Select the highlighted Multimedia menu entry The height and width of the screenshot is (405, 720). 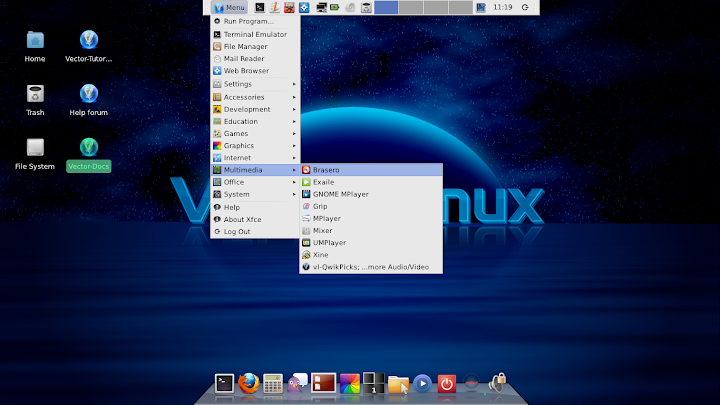(255, 170)
